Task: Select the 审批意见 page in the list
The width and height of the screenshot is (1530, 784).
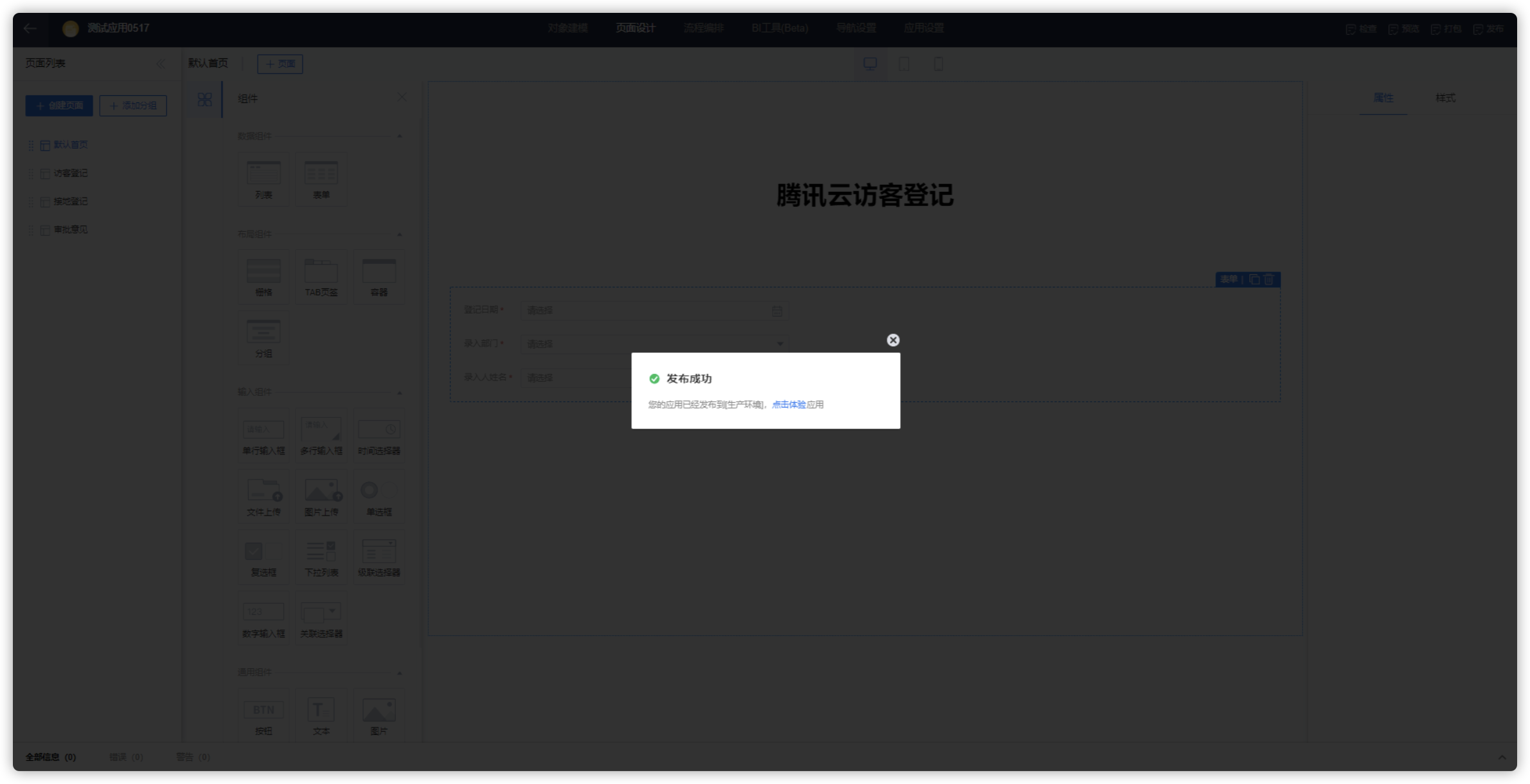Action: point(71,230)
